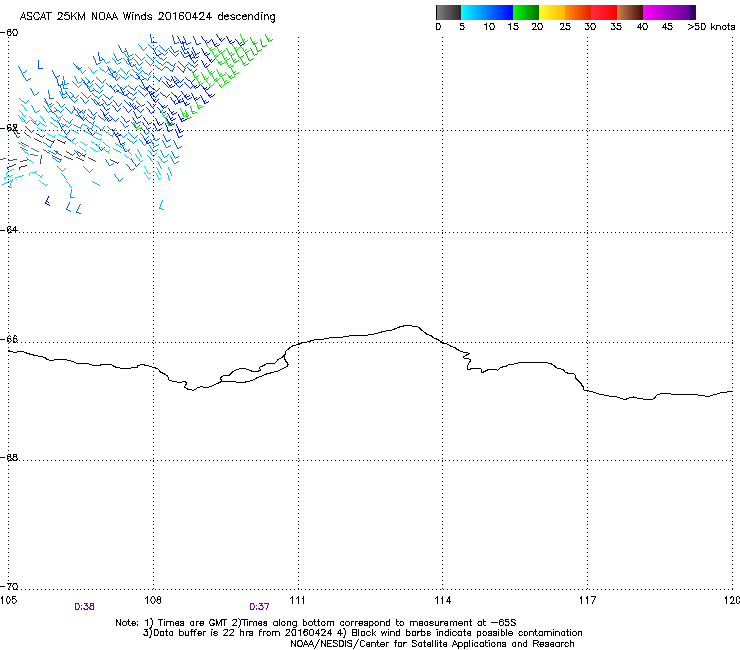This screenshot has height=650, width=740.
Task: Click the "45" legend scale label
Action: (667, 27)
